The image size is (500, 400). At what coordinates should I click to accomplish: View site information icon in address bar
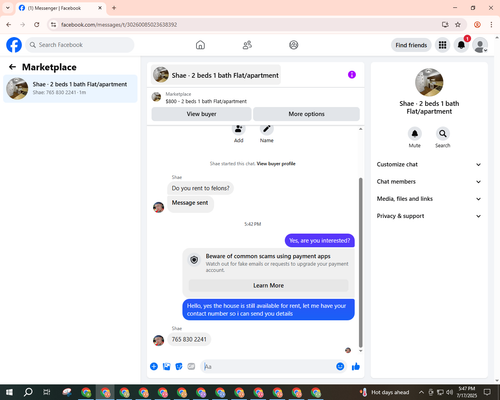[54, 25]
